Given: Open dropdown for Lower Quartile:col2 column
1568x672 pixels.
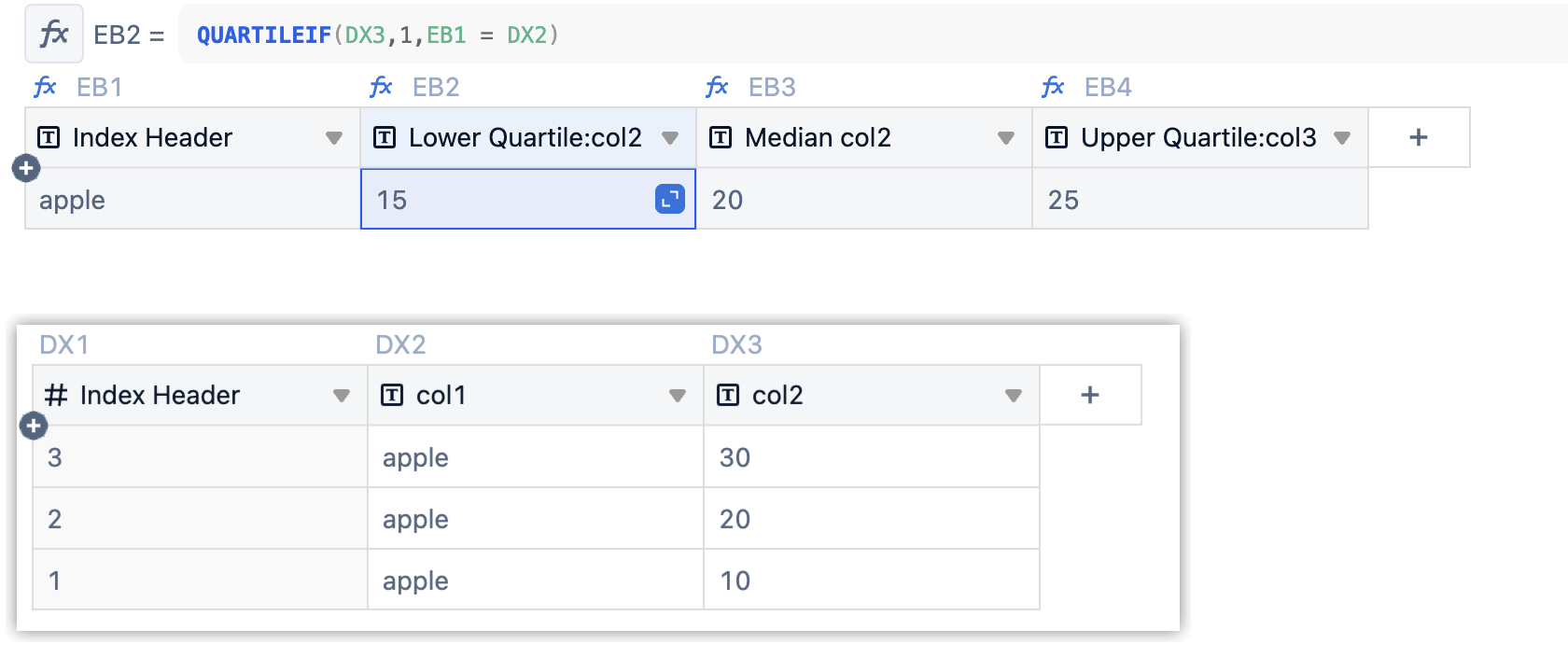Looking at the screenshot, I should click(x=669, y=138).
